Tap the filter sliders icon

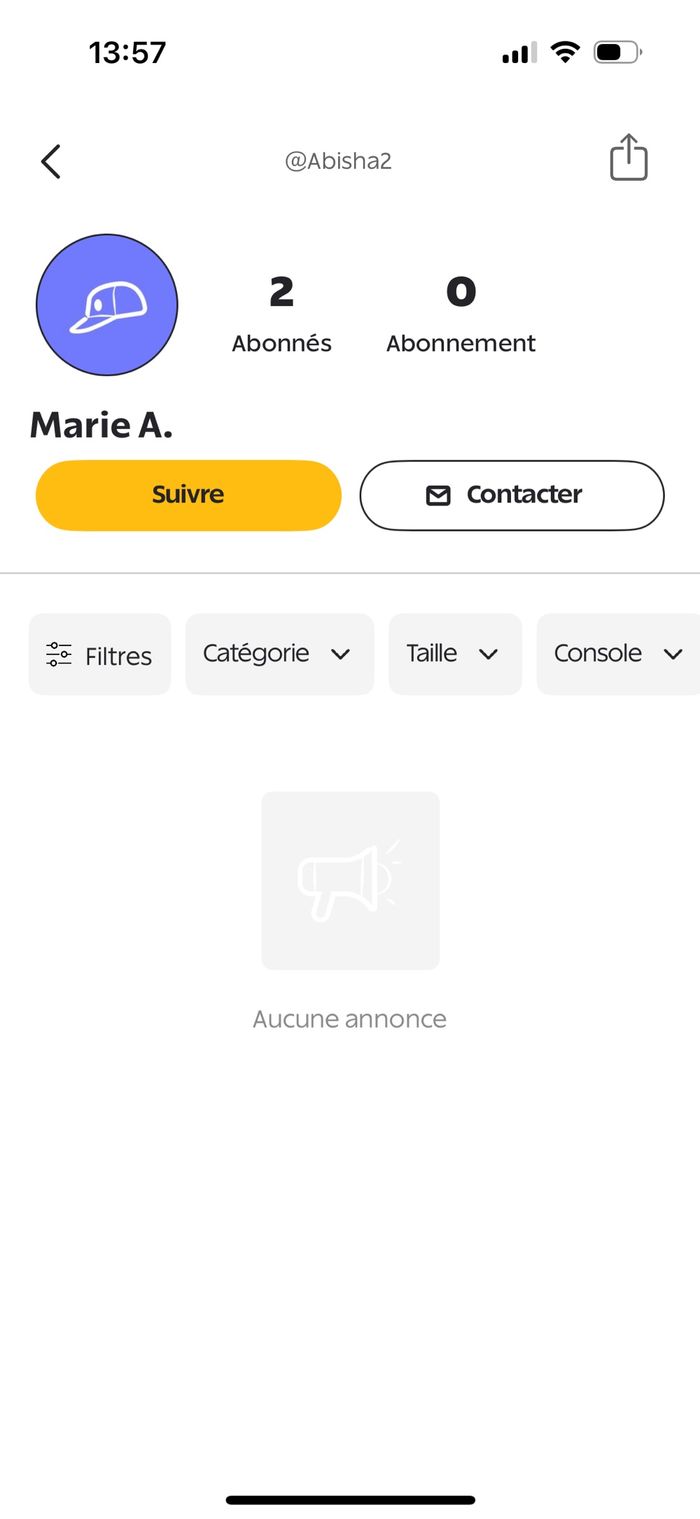(59, 655)
